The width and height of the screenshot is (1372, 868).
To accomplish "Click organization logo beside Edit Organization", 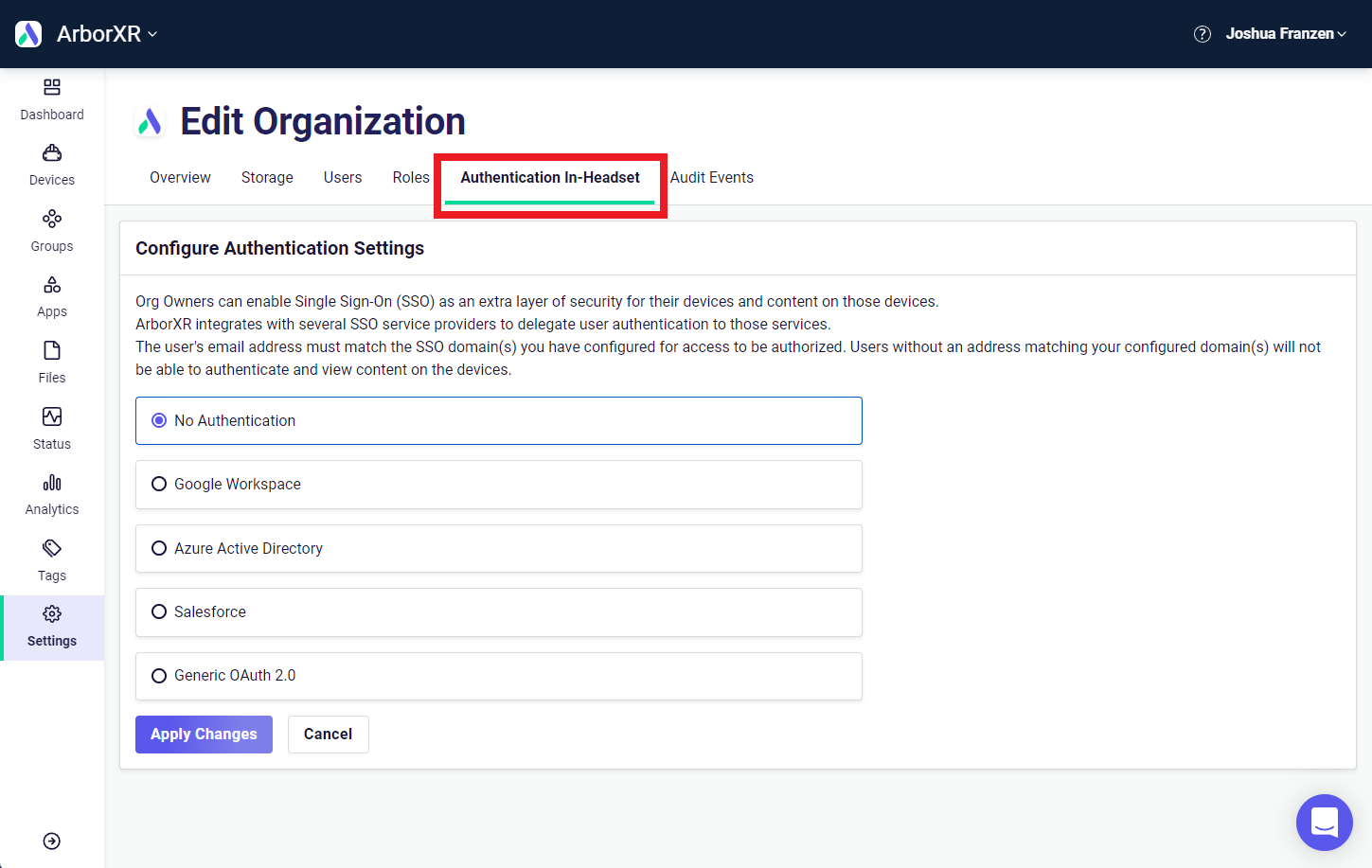I will [150, 122].
